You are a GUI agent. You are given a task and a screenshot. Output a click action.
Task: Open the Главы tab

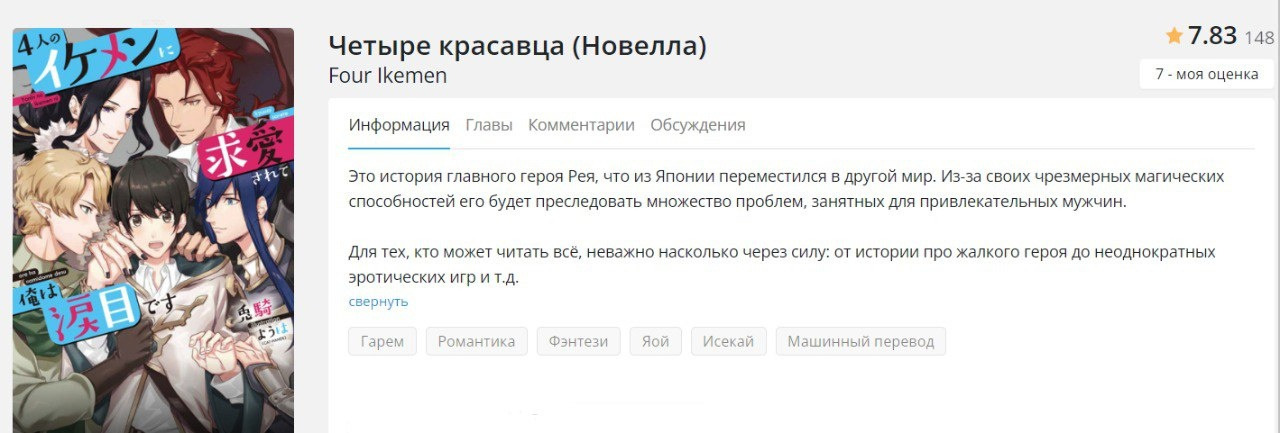(x=489, y=125)
